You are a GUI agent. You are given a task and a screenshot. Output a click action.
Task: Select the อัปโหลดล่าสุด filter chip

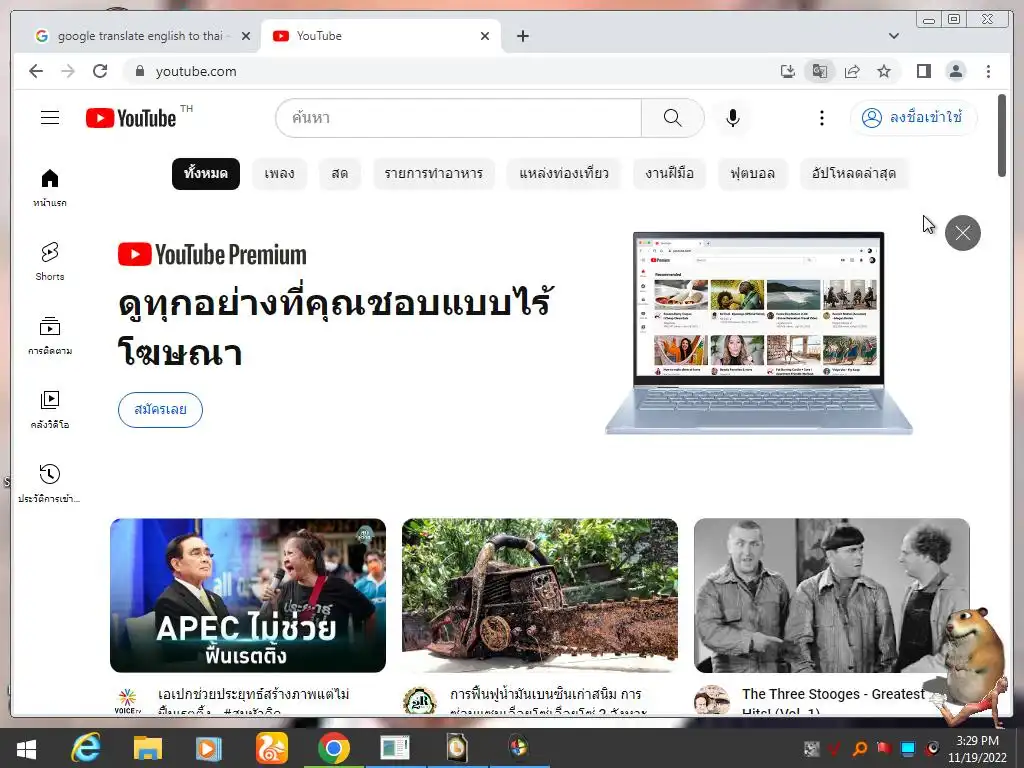854,174
